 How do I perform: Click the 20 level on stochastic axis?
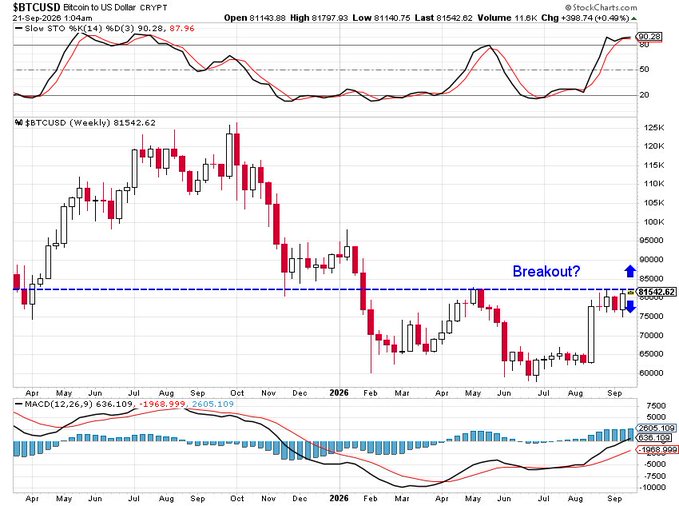coord(644,95)
